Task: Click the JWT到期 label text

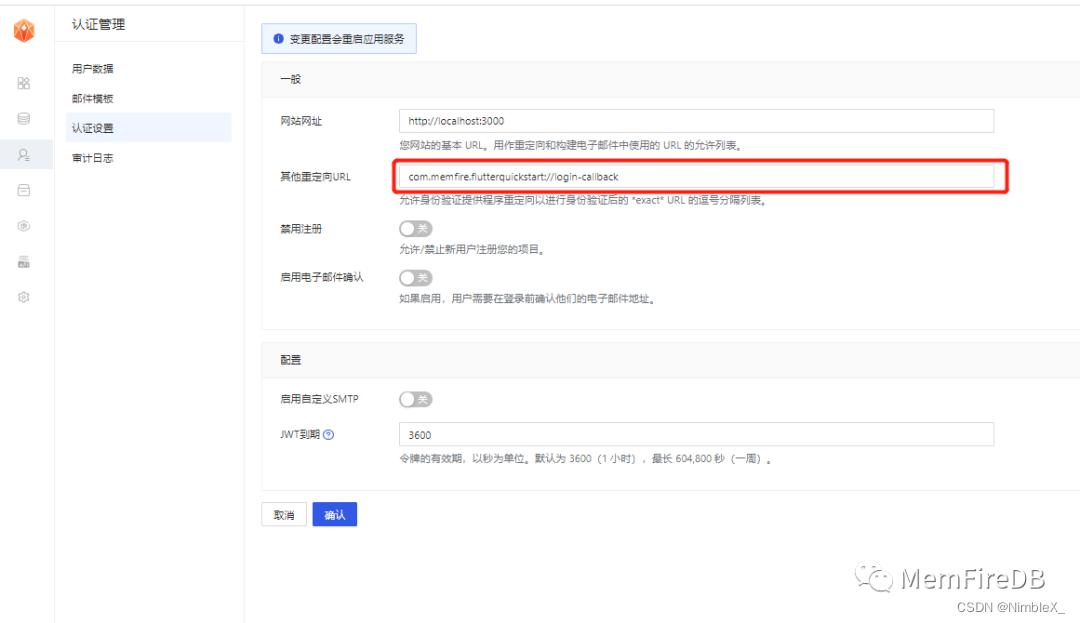Action: (300, 434)
